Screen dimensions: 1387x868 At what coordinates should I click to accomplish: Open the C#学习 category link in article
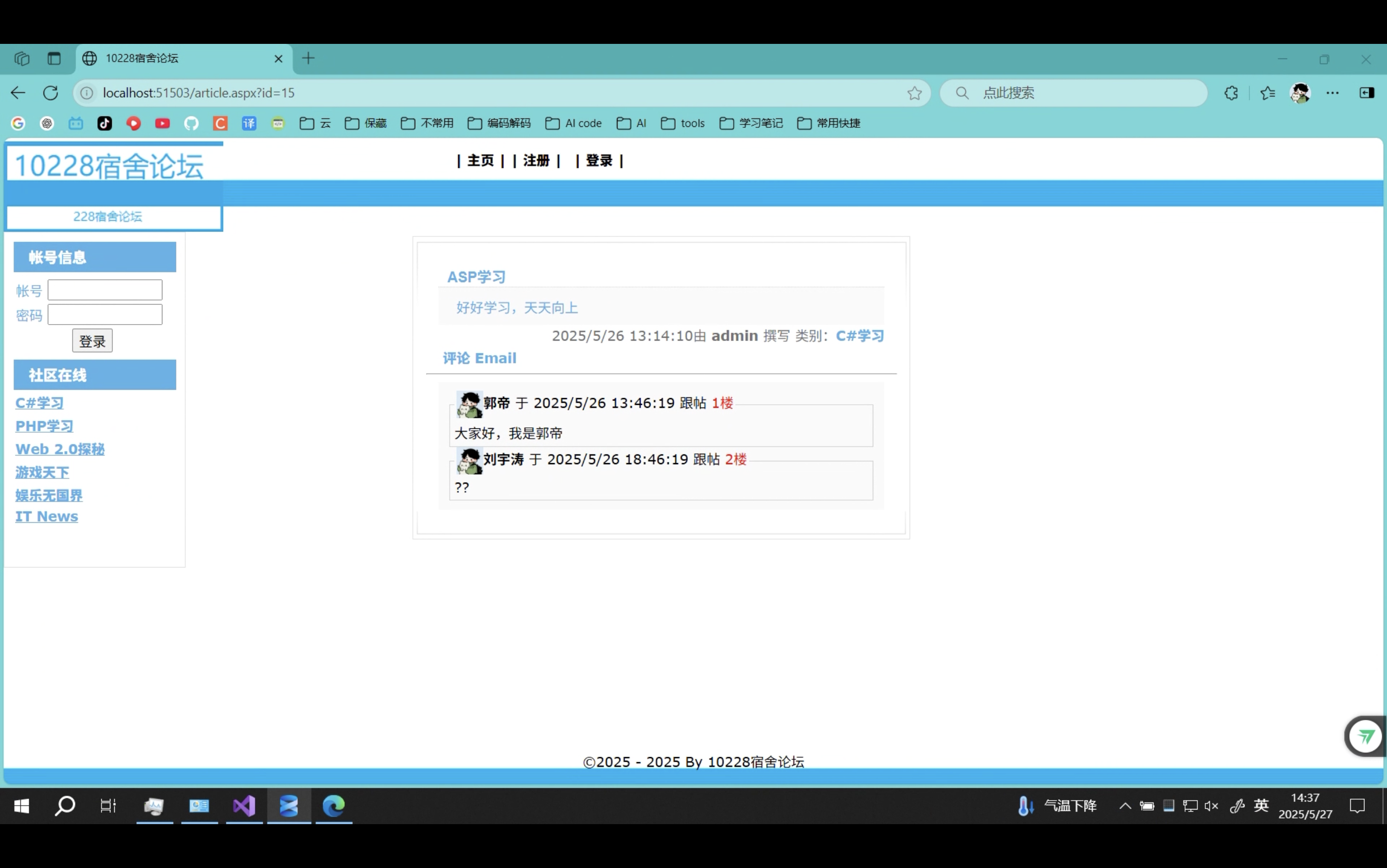[x=860, y=336]
